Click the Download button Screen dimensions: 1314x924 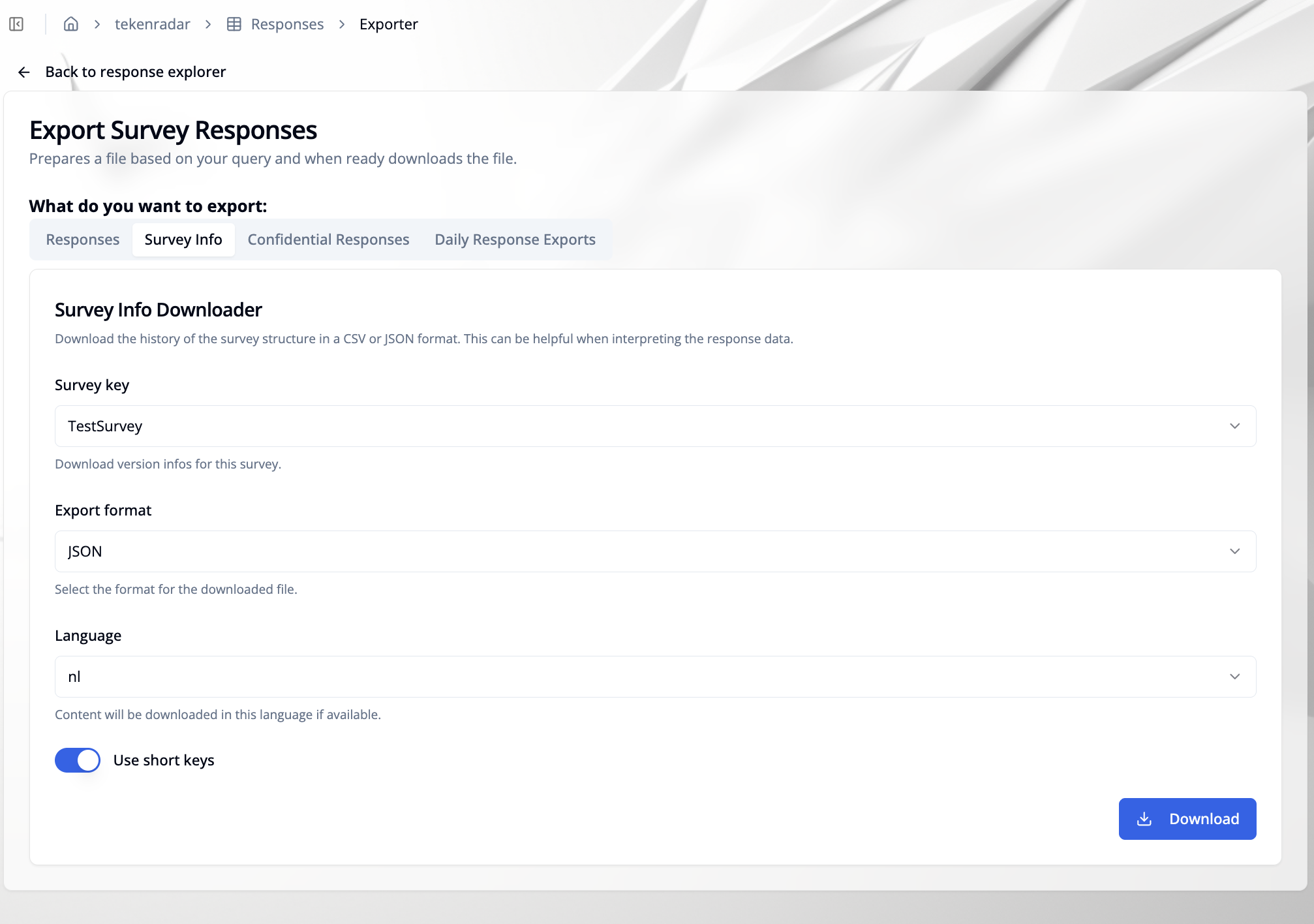tap(1187, 819)
